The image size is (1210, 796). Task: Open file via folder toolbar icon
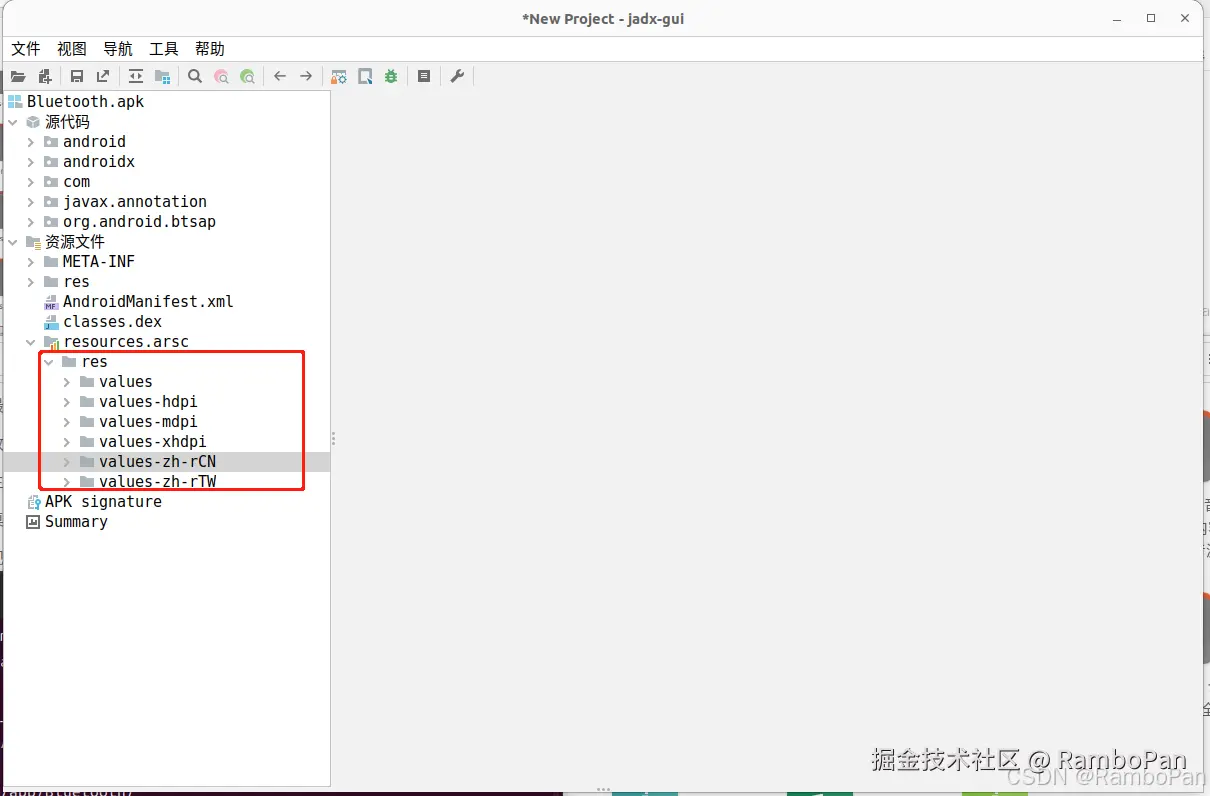[x=18, y=76]
